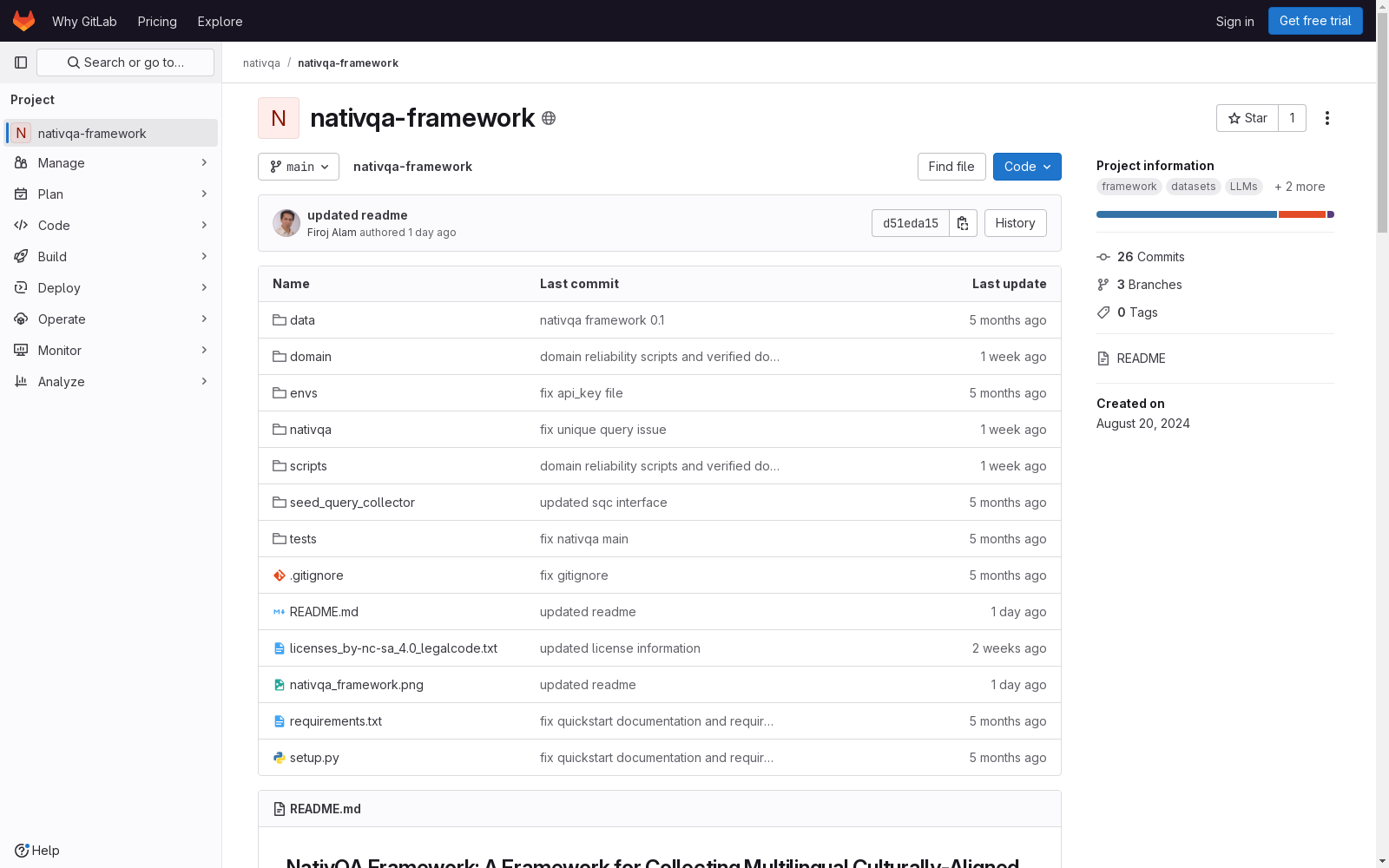Click the Deploy sidebar icon
Viewport: 1389px width, 868px height.
pyautogui.click(x=21, y=288)
